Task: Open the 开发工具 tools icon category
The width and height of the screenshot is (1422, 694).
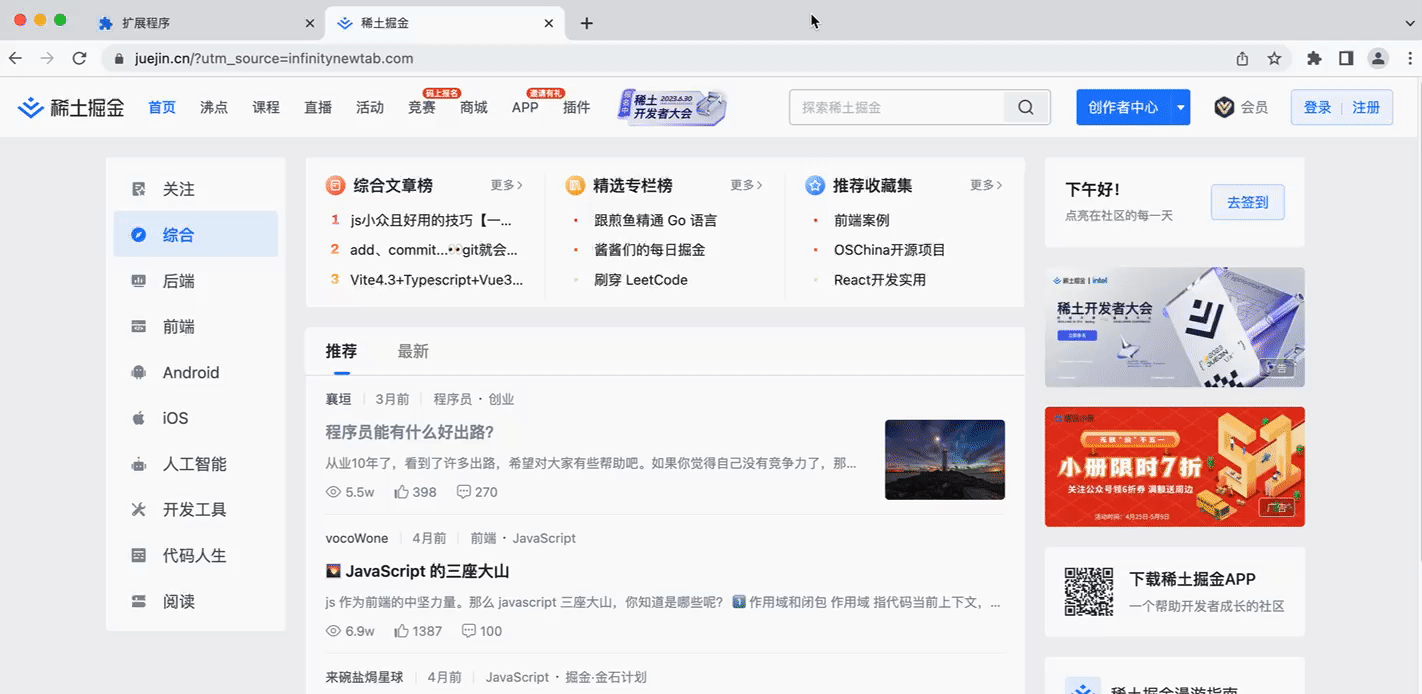Action: click(x=139, y=510)
